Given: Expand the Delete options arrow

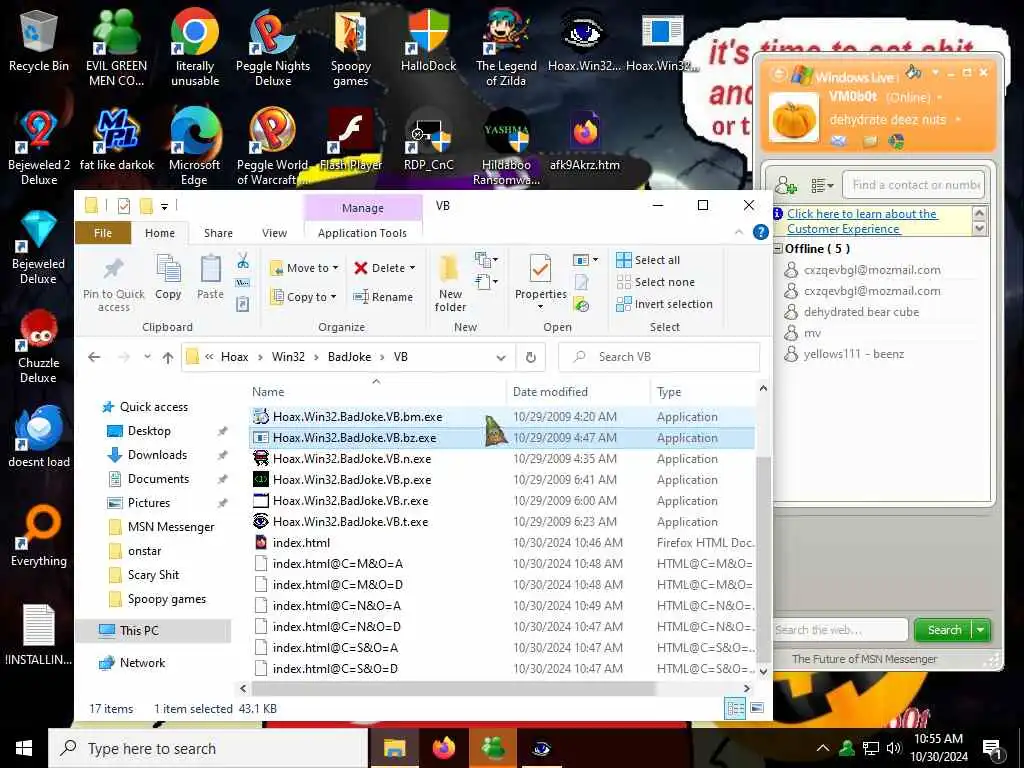Looking at the screenshot, I should click(x=412, y=268).
